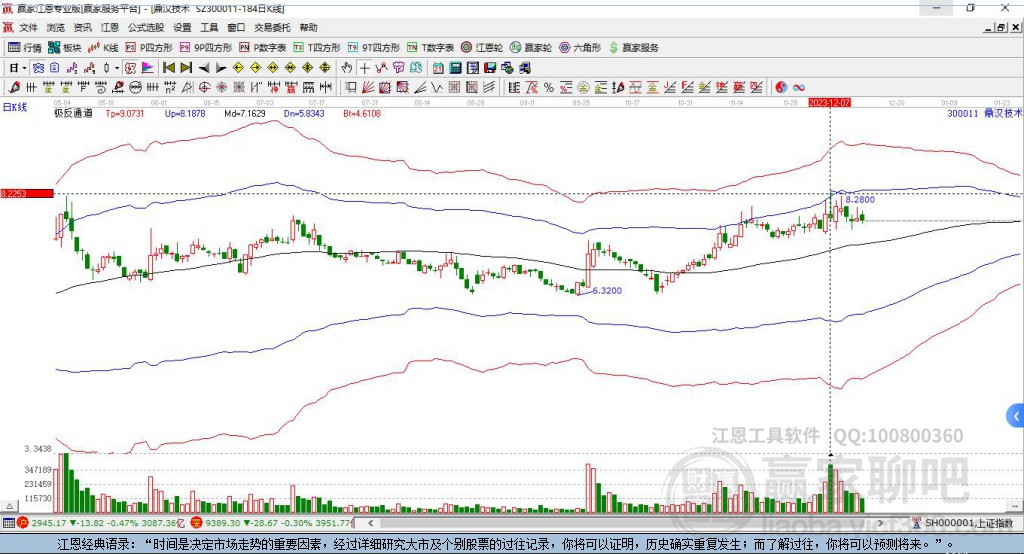Open the calculator tool
This screenshot has width=1024, height=554.
pos(455,68)
